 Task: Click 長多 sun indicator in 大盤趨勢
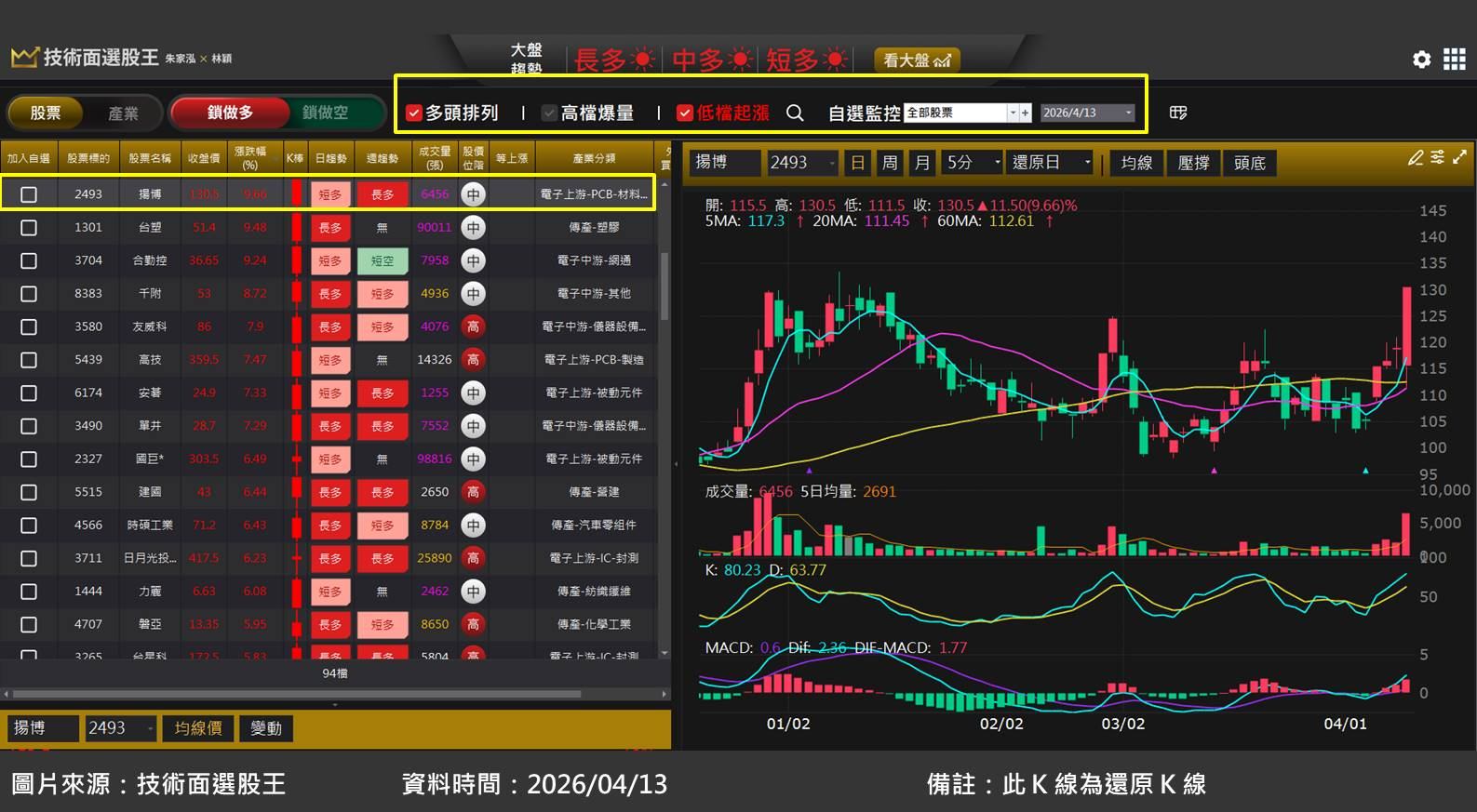coord(616,60)
